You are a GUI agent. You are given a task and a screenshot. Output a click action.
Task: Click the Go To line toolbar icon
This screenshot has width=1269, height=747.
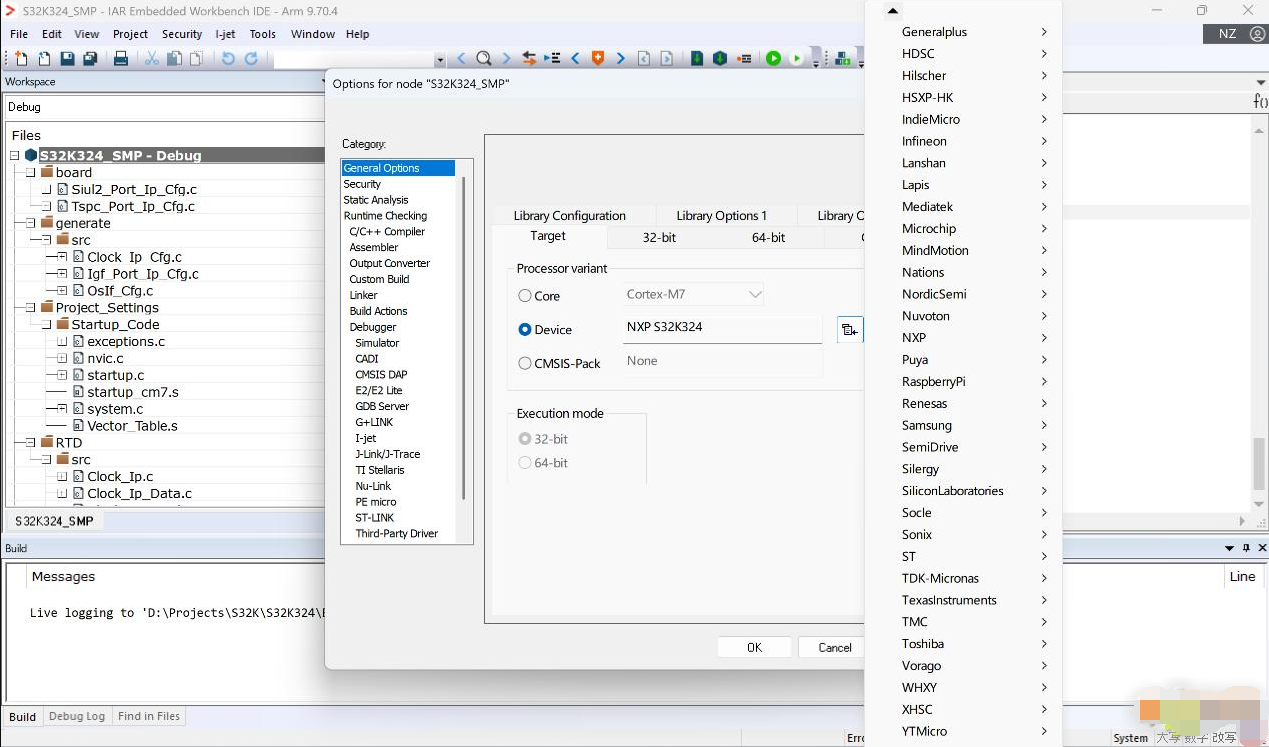pos(551,59)
